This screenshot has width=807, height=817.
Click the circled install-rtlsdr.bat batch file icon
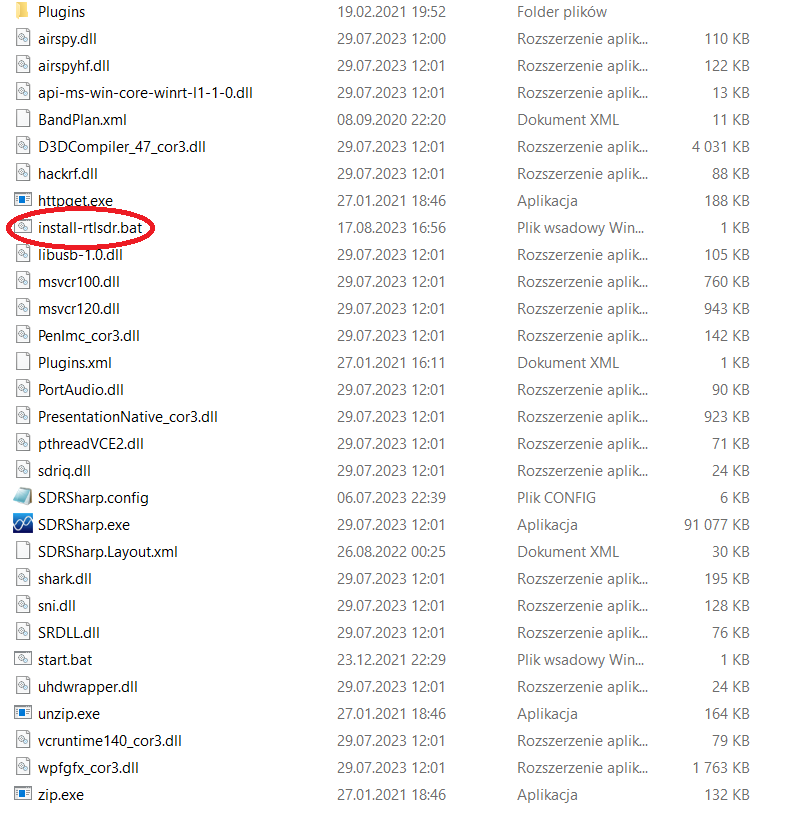click(x=22, y=228)
